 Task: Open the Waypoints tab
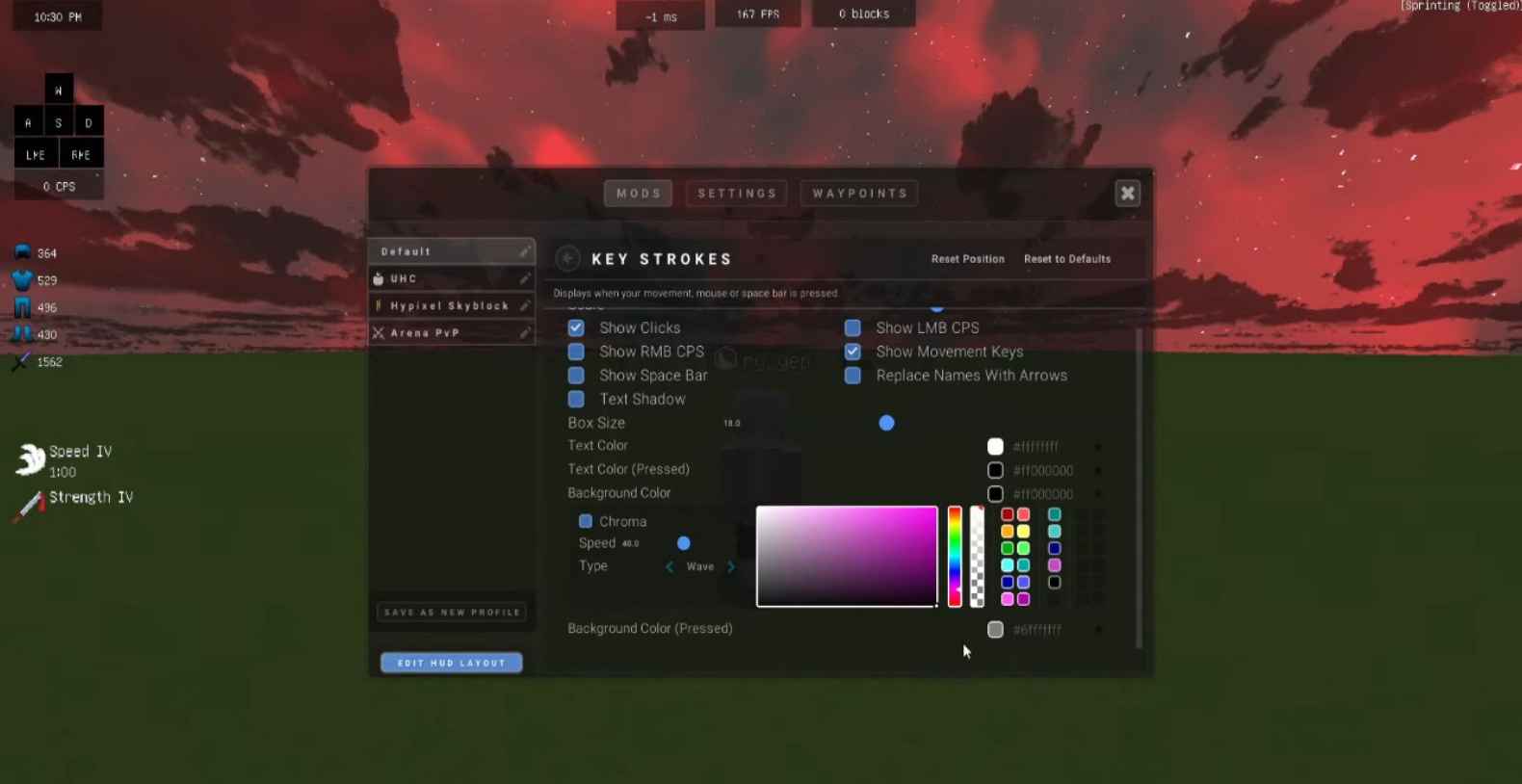click(859, 194)
